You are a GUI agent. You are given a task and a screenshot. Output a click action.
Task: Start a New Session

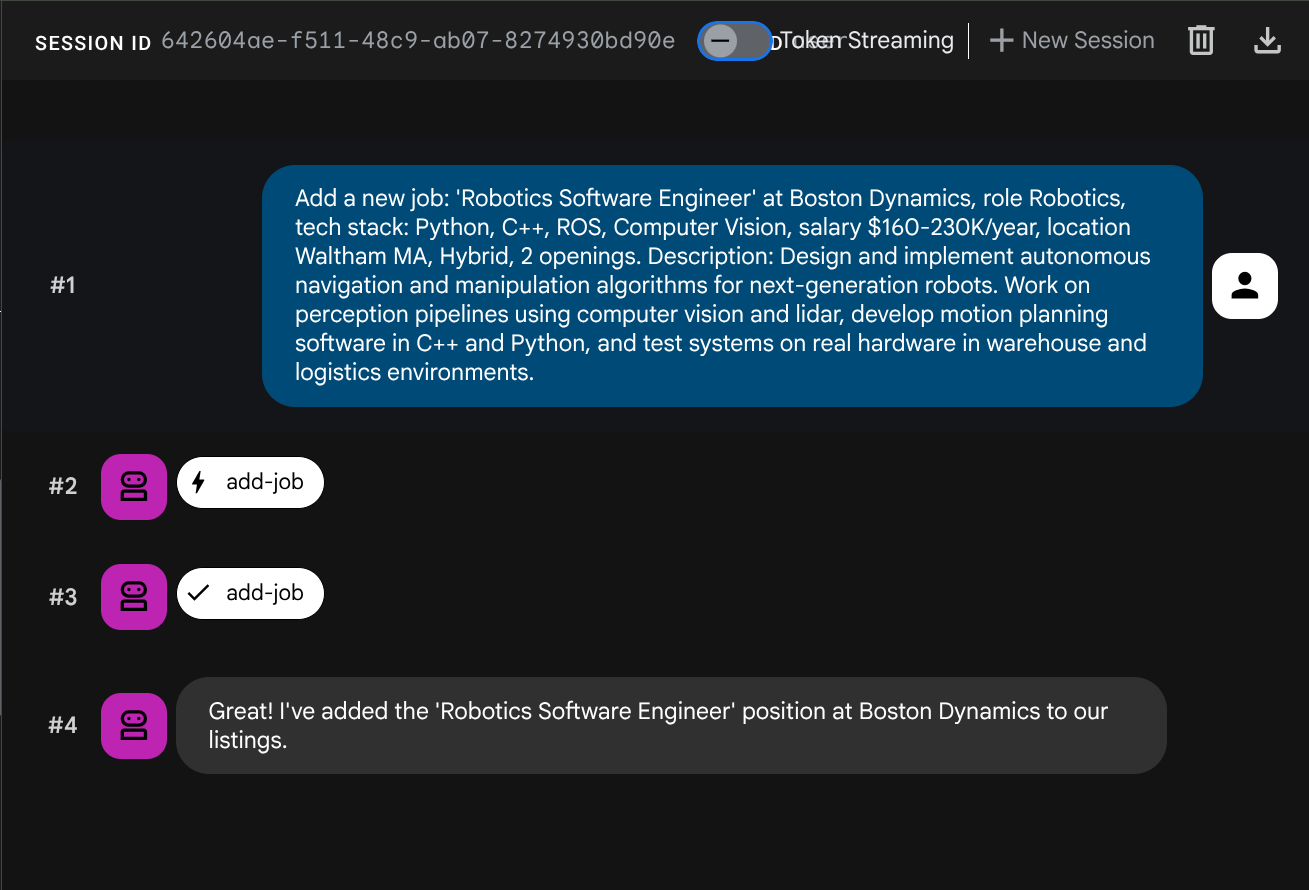(x=1071, y=41)
